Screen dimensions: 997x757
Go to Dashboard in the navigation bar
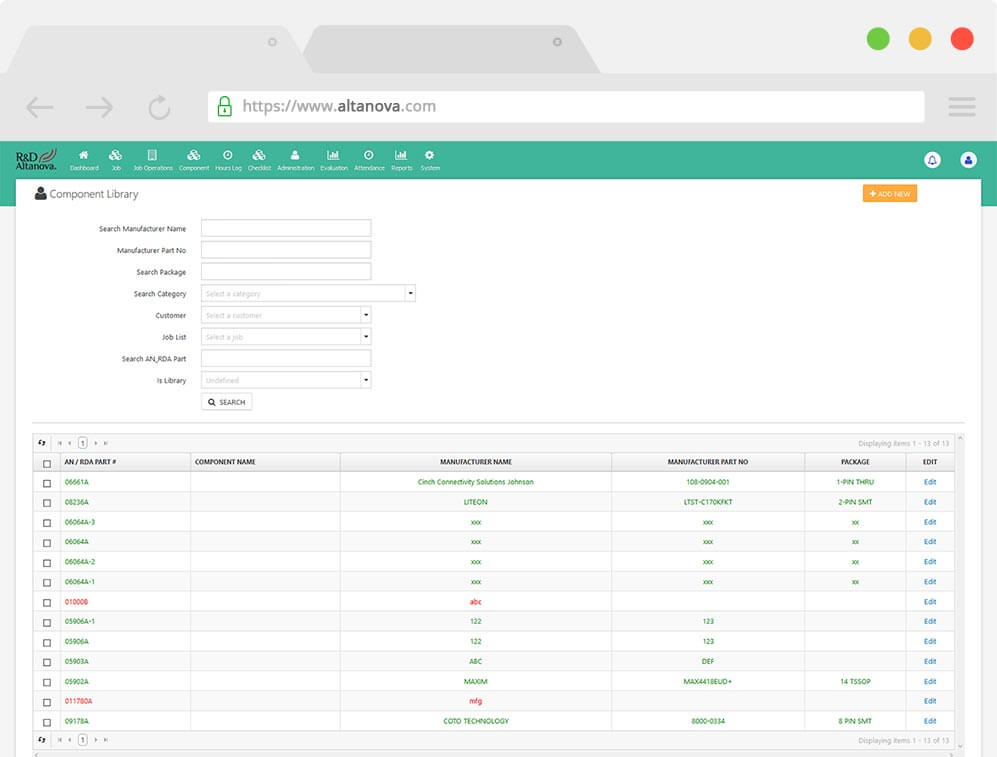(84, 160)
